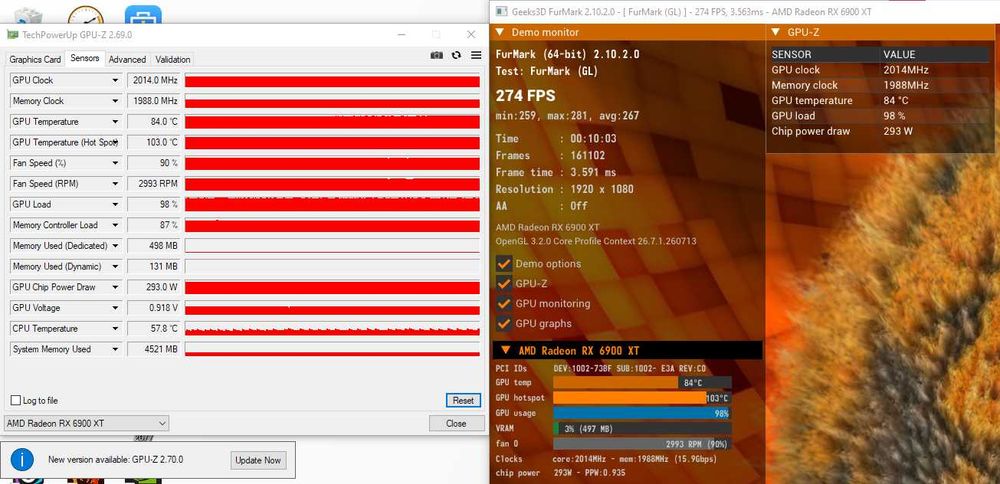1000x484 pixels.
Task: Click the CPU Temperature sensor graph
Action: [332, 329]
